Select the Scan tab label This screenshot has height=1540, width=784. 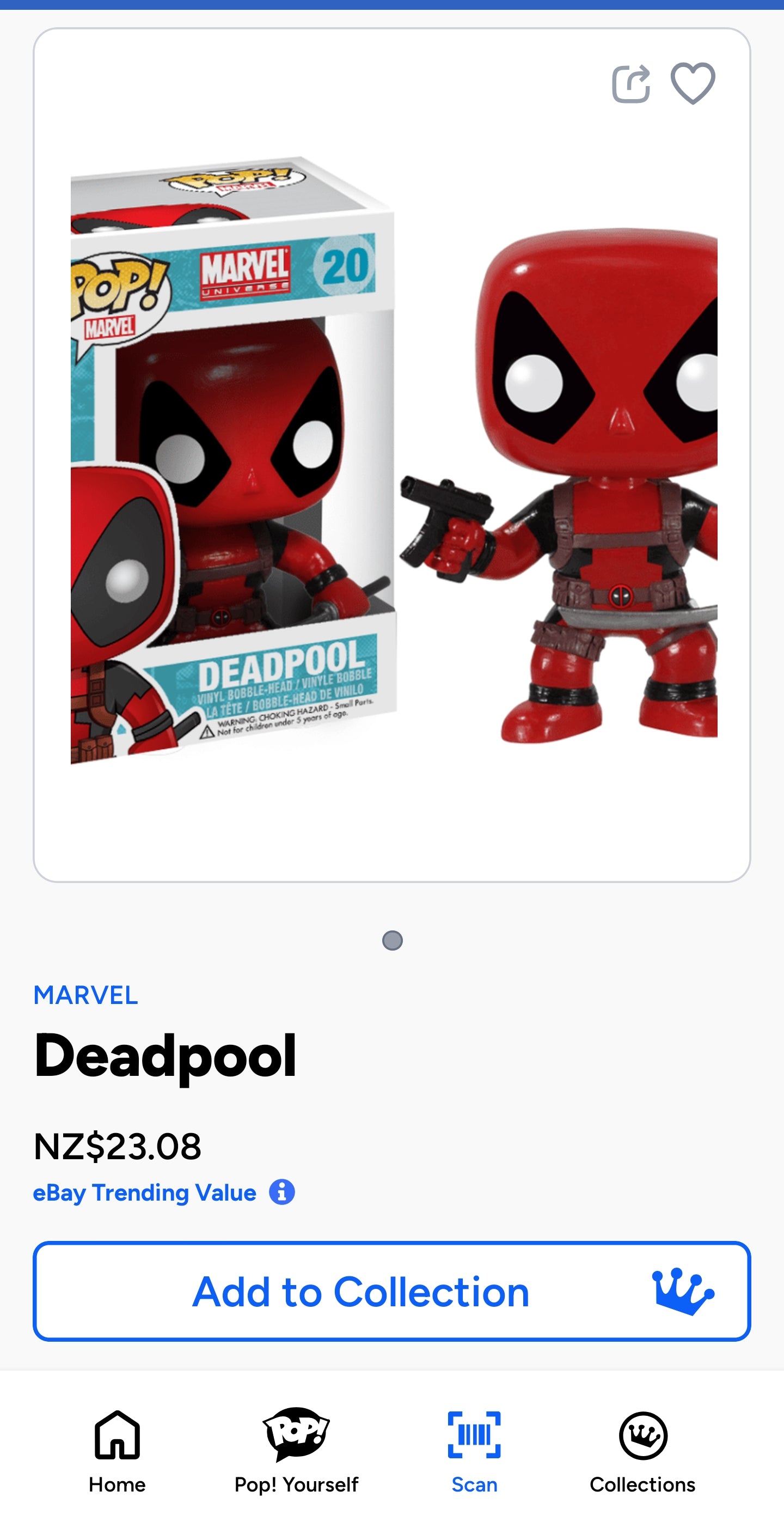click(474, 1484)
